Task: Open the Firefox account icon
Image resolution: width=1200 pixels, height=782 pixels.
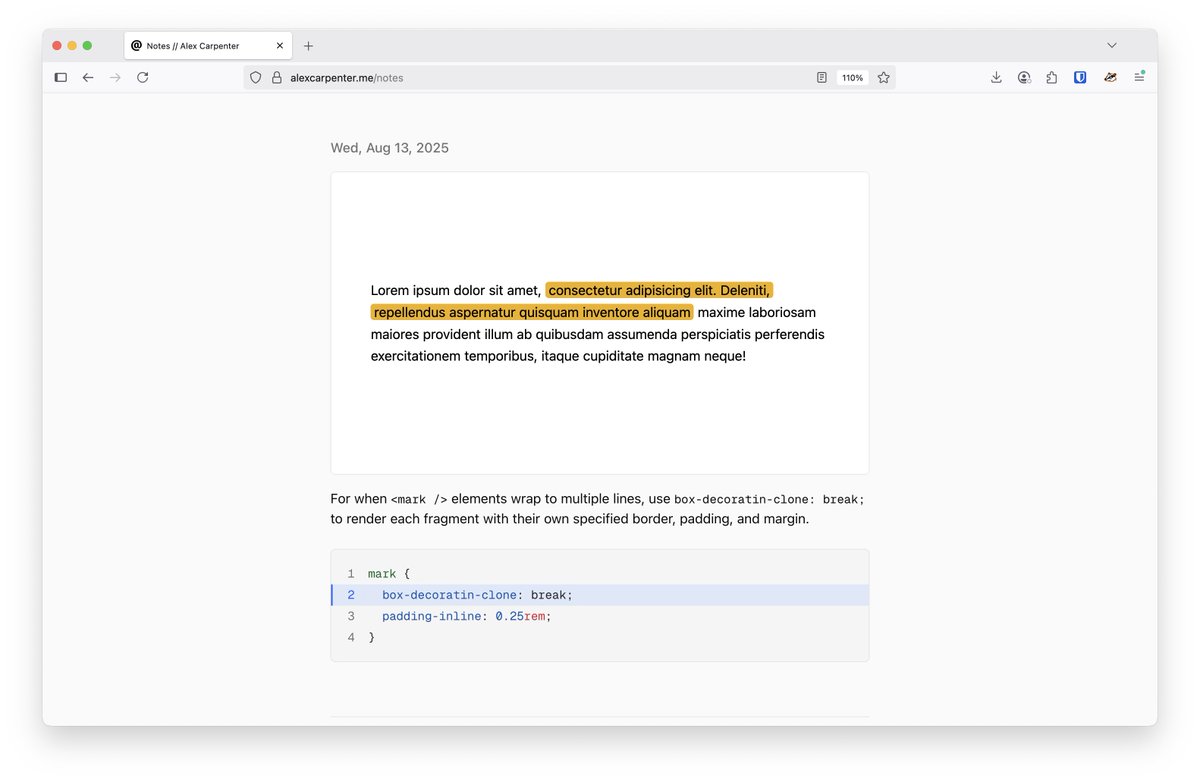Action: click(x=1024, y=77)
